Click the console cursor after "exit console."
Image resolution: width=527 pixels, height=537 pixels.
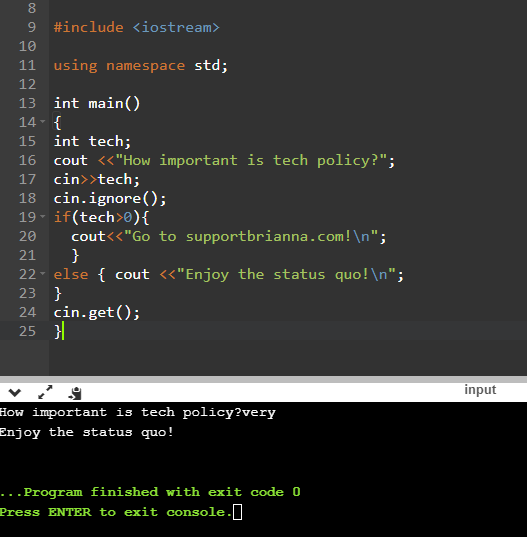coord(237,512)
